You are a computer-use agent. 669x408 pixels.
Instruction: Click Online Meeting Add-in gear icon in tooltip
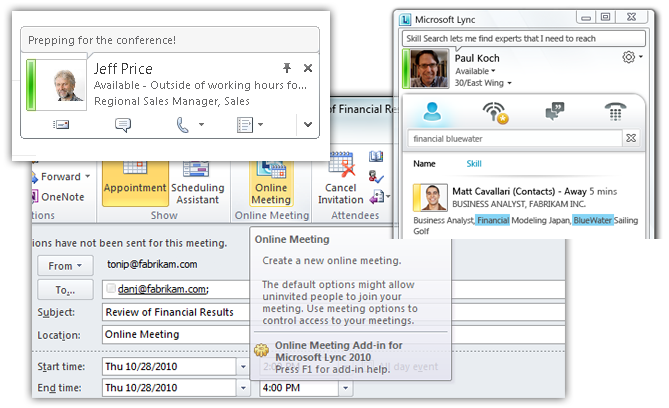(x=262, y=350)
